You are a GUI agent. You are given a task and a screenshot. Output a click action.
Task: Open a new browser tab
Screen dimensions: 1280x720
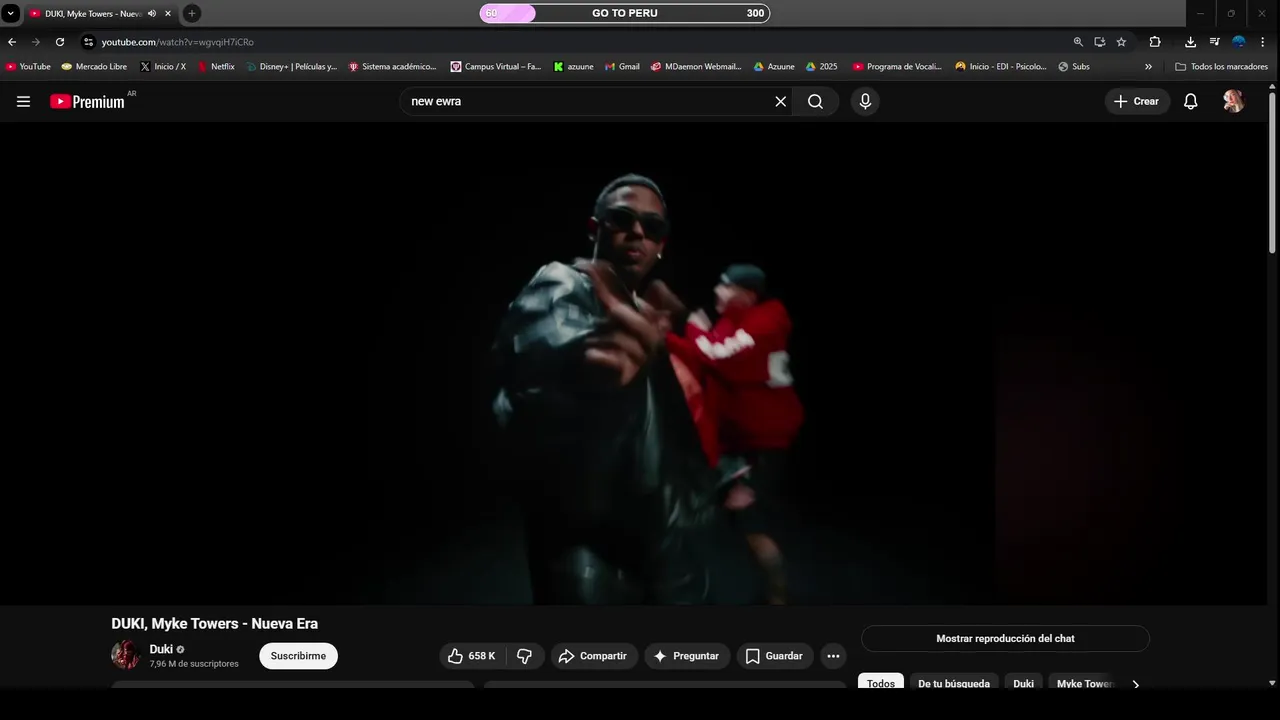tap(192, 13)
